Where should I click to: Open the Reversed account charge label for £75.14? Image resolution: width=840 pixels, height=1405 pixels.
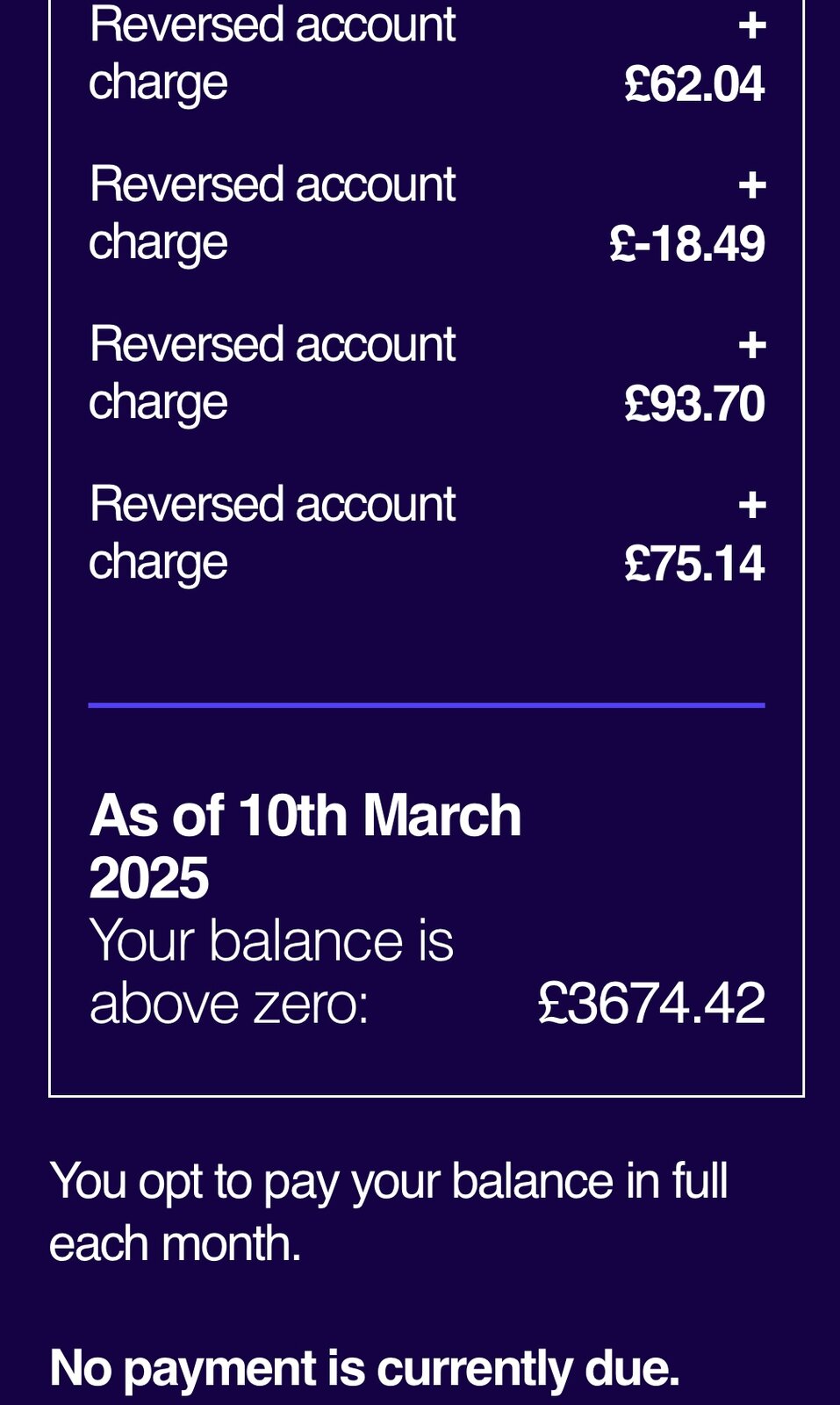(272, 532)
